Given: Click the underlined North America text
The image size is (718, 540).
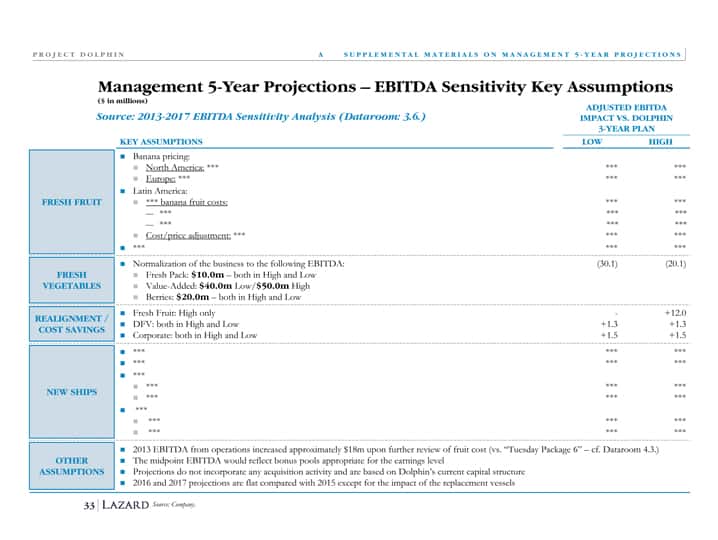Looking at the screenshot, I should pos(175,168).
